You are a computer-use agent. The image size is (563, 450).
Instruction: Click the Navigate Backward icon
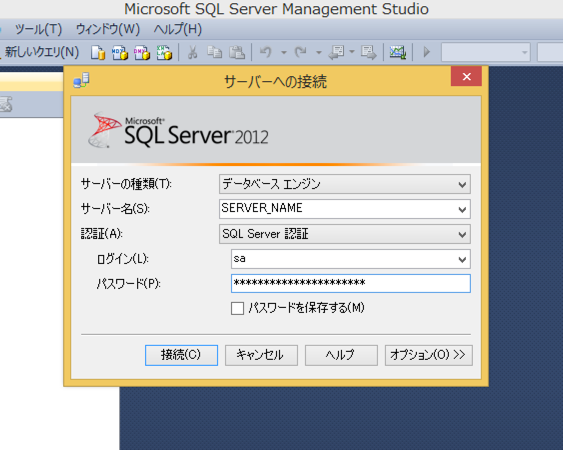[336, 53]
